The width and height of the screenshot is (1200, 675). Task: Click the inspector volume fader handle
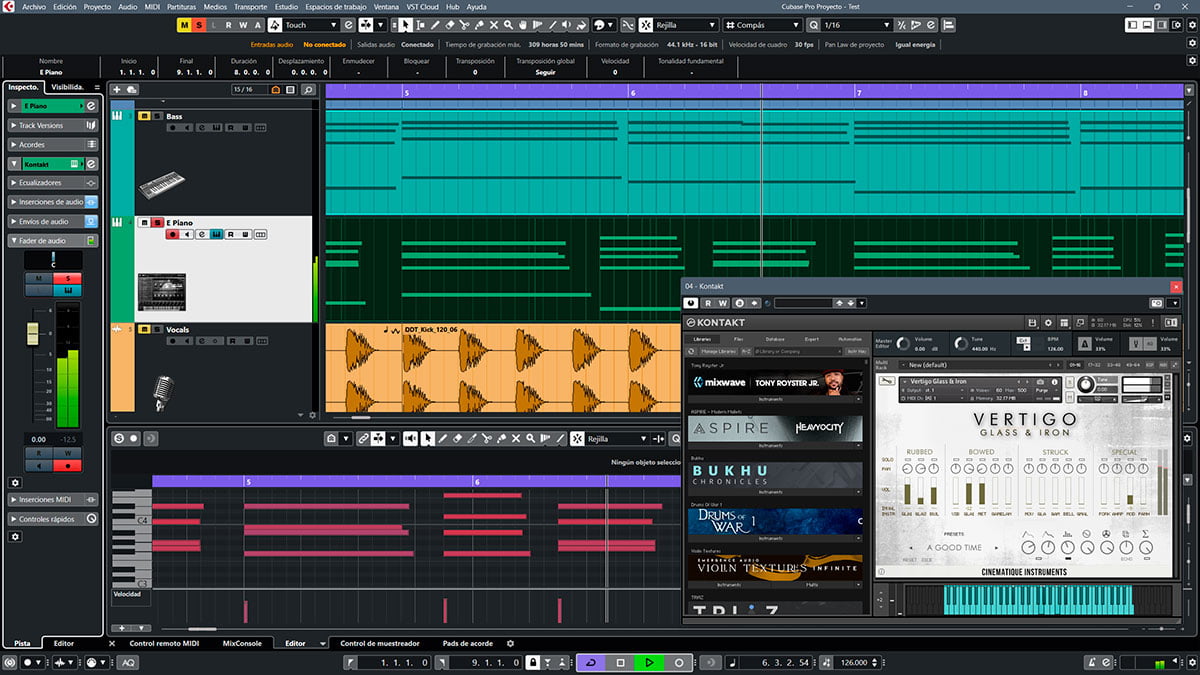click(x=32, y=333)
